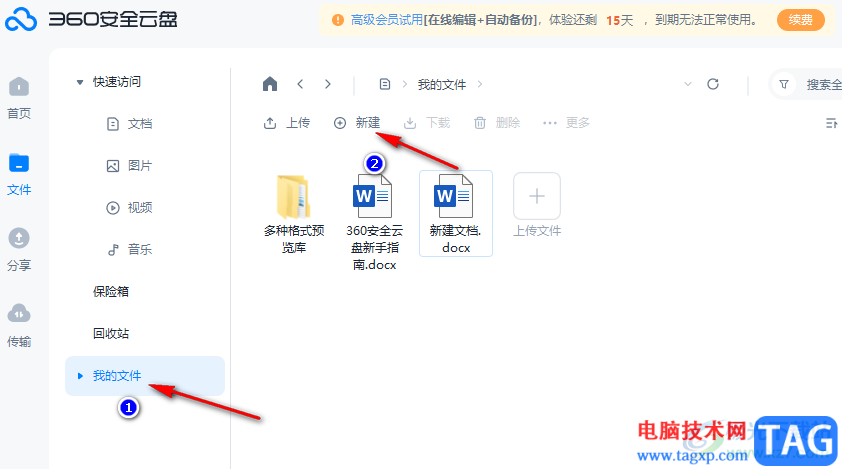Open 视频 in quick access
The height and width of the screenshot is (469, 842).
click(x=129, y=208)
